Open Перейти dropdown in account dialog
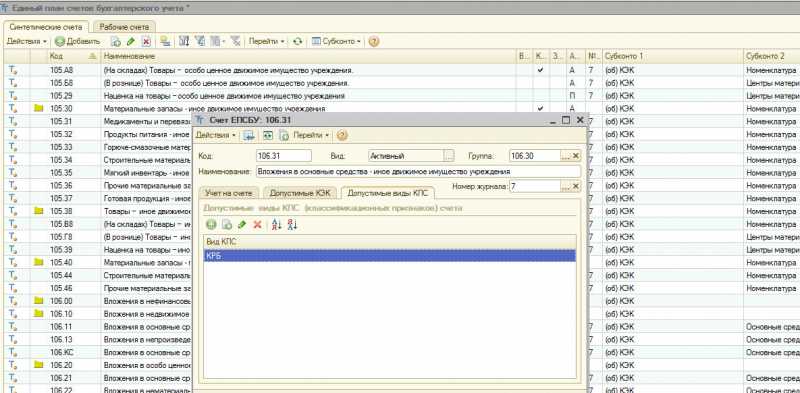Viewport: 800px width, 393px height. pyautogui.click(x=311, y=135)
